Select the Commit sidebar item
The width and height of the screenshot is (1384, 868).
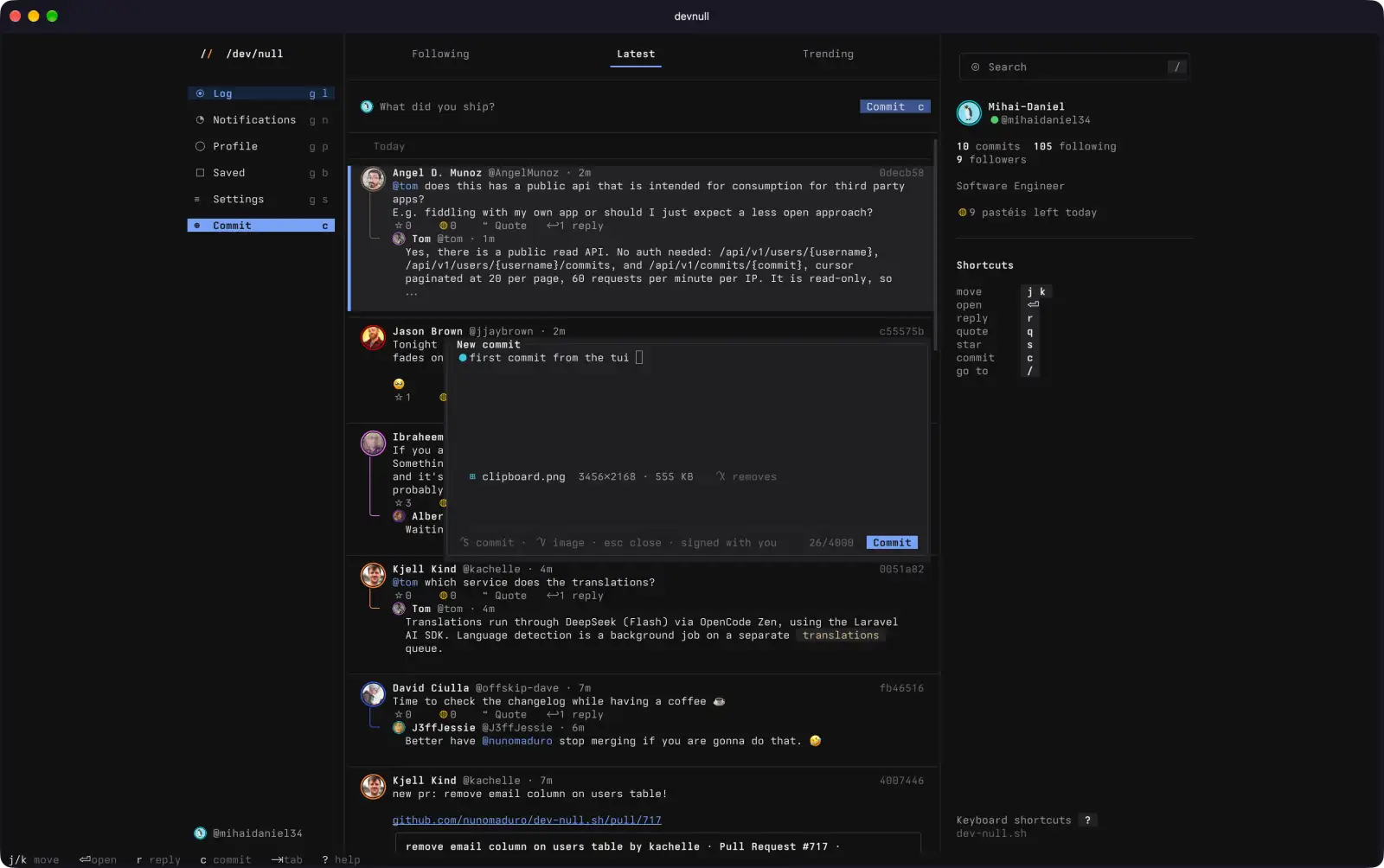[260, 226]
